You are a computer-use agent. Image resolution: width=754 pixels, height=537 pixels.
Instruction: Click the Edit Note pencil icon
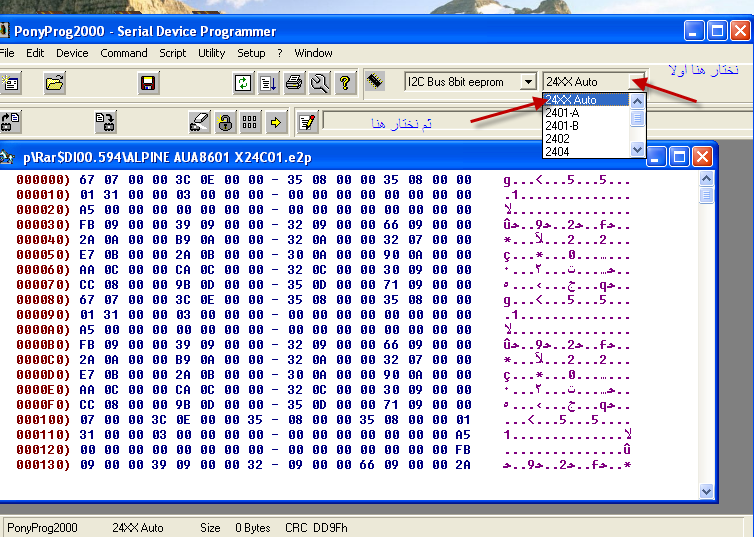(x=307, y=122)
